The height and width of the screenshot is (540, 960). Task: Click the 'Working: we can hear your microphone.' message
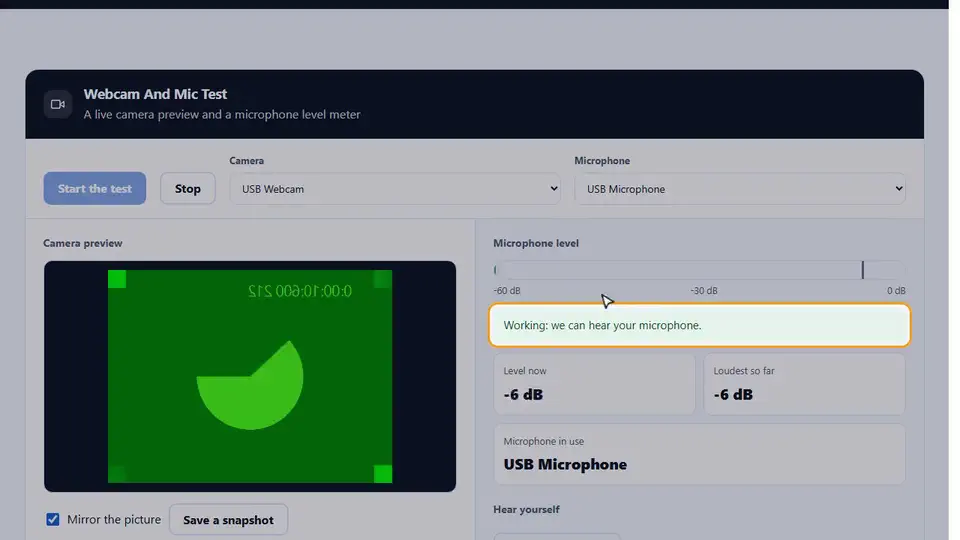point(699,325)
